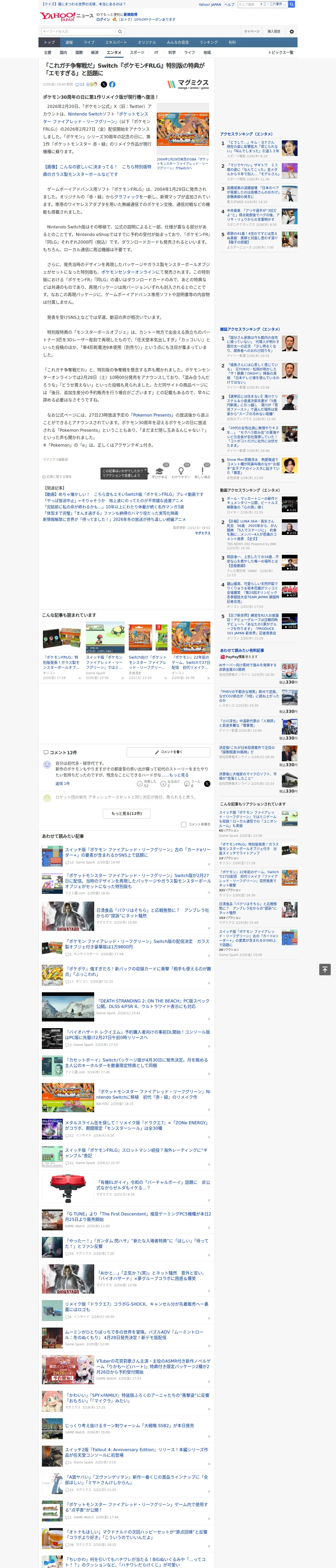The width and height of the screenshot is (336, 1568).
Task: Share the article on X
Action: point(104,85)
